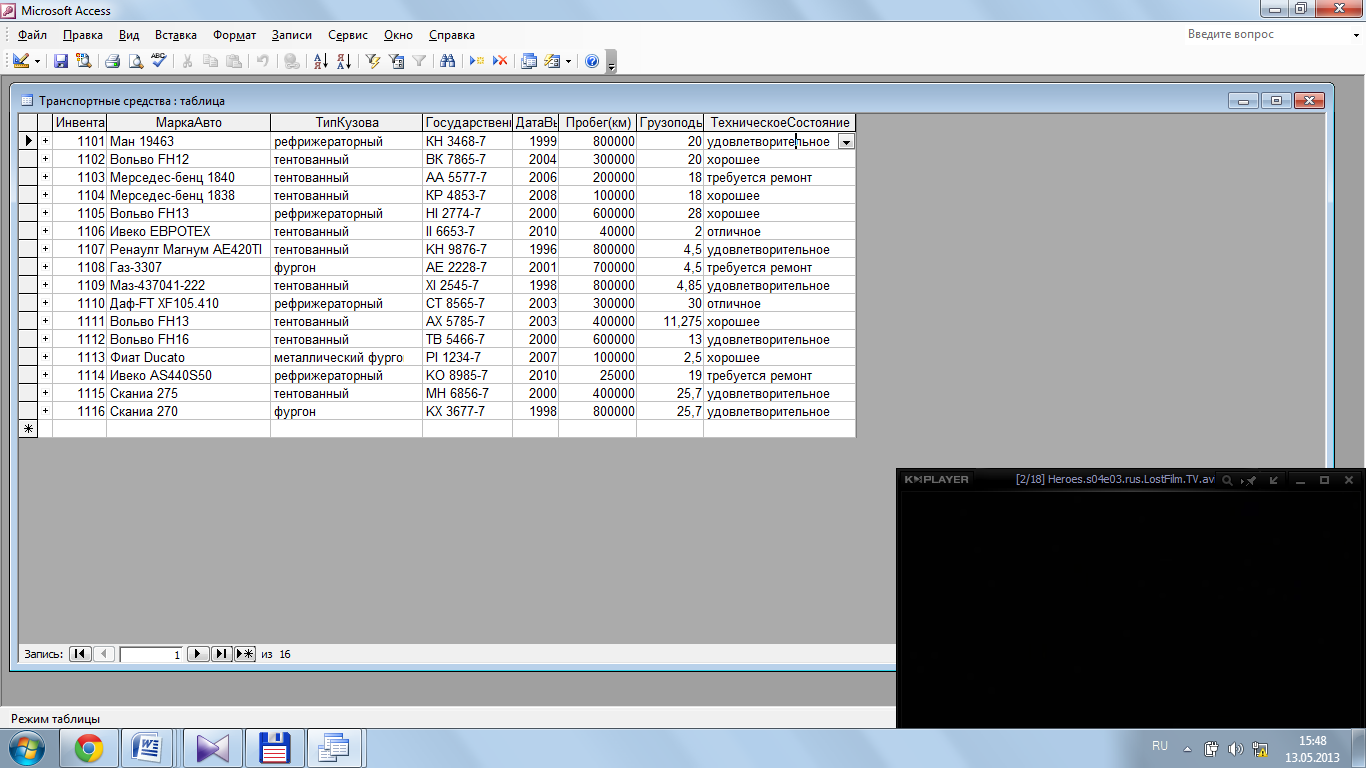Click the Undo arrow icon
Image resolution: width=1366 pixels, height=768 pixels.
click(262, 61)
